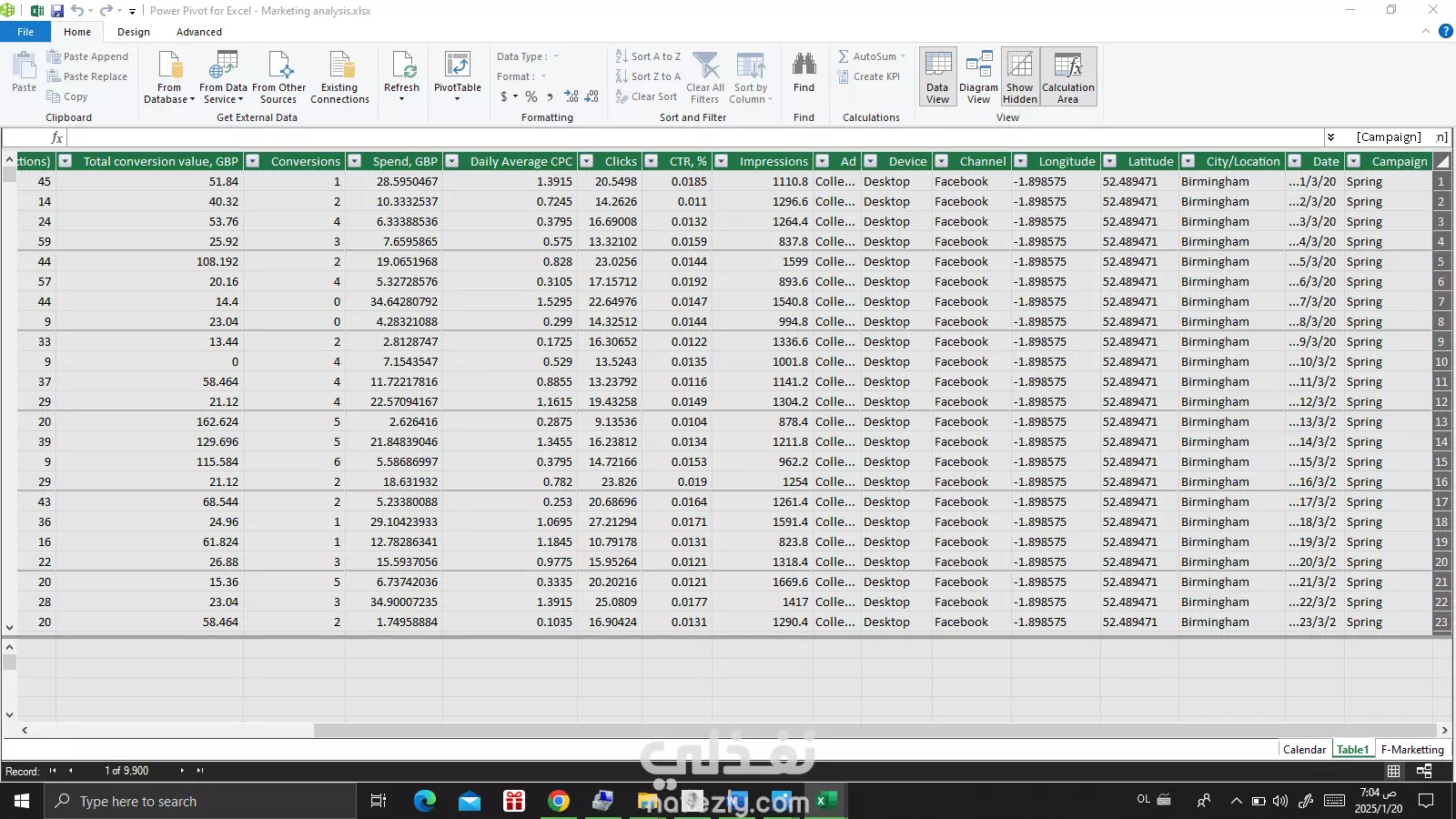The height and width of the screenshot is (819, 1456).
Task: Select the Total conversion value, GBP column header
Action: coord(160,161)
